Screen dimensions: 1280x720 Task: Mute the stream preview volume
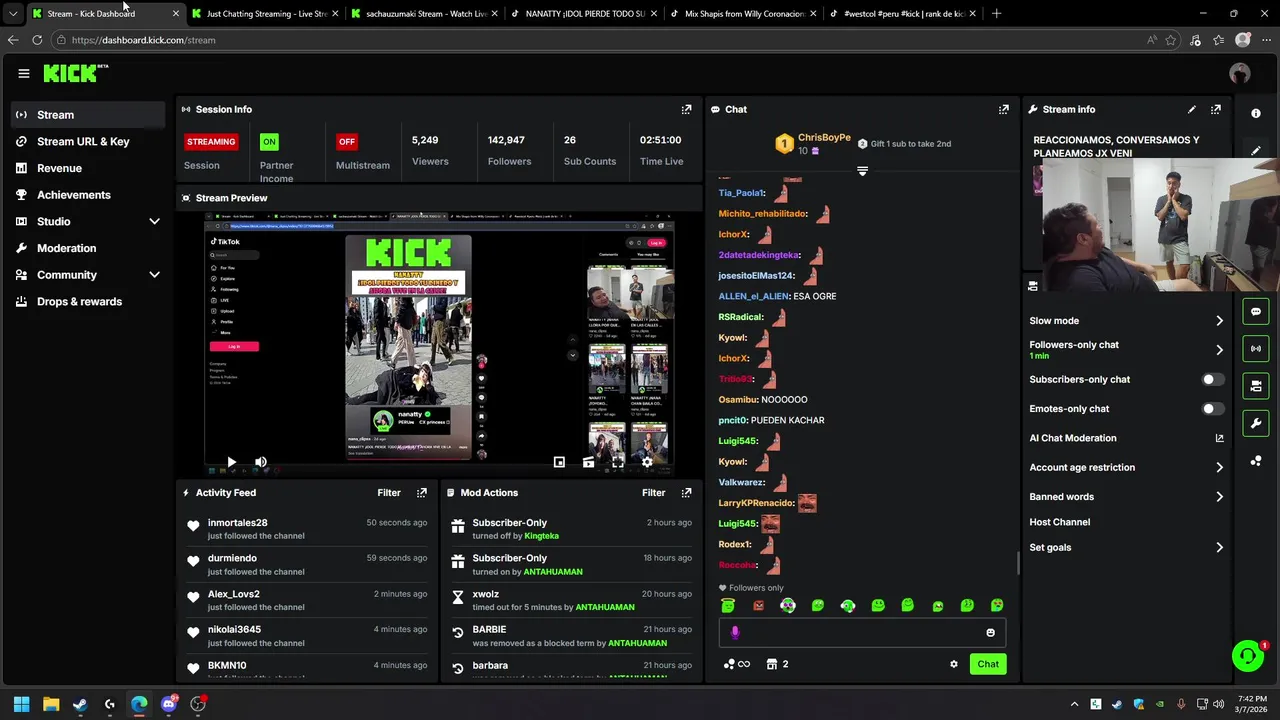pyautogui.click(x=260, y=462)
